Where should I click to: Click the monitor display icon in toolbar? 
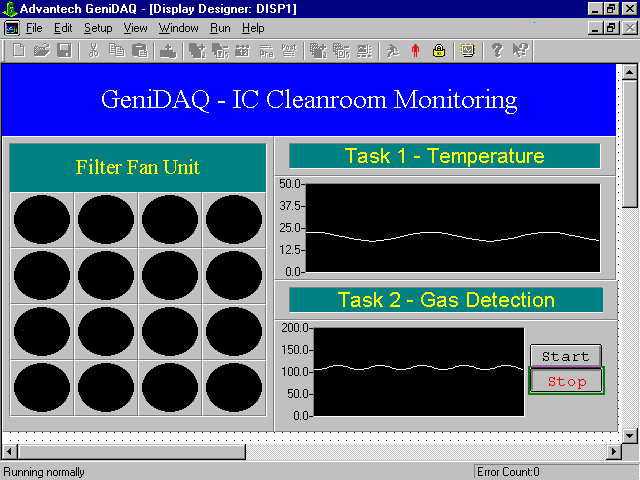click(x=468, y=50)
